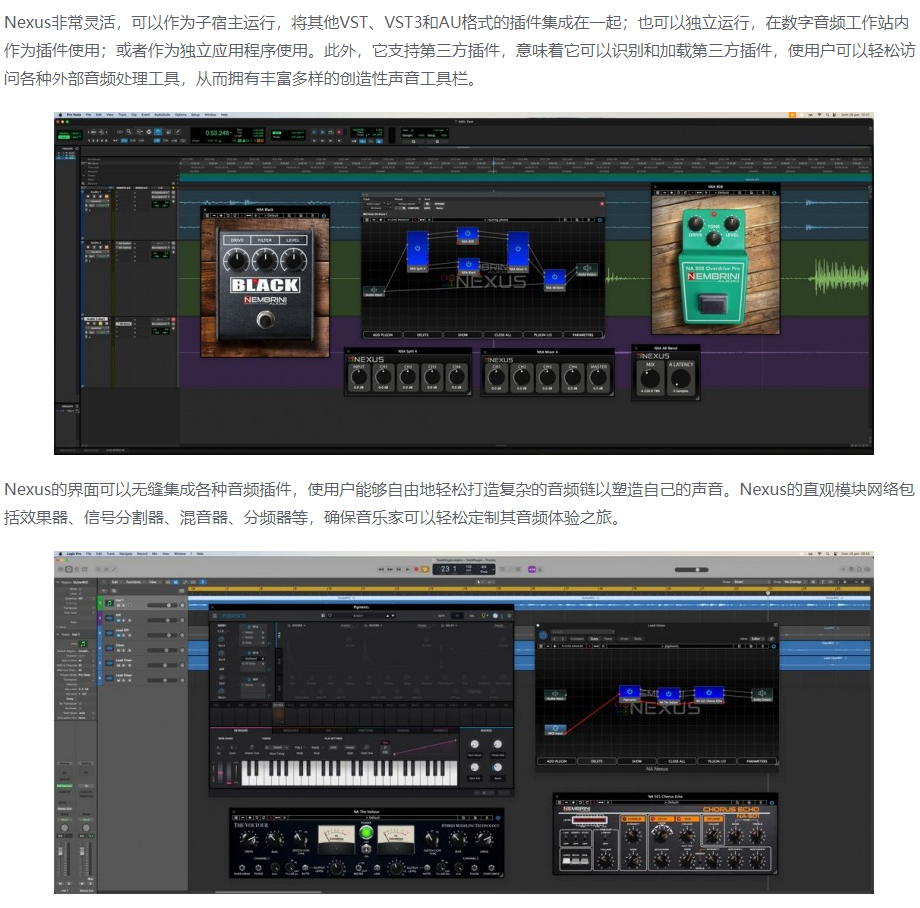Viewport: 920px width, 908px height.
Task: Open the routing photo preset dropdown in Pro Tools Nexus
Action: point(496,219)
